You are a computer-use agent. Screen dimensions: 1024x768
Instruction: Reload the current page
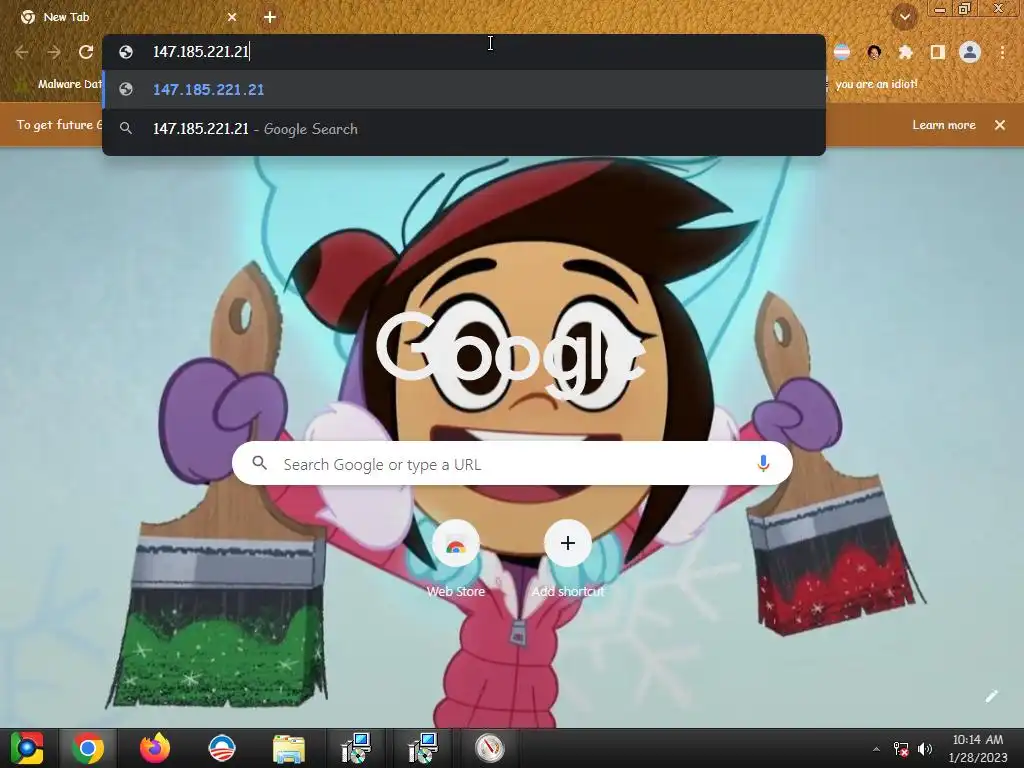[x=86, y=52]
